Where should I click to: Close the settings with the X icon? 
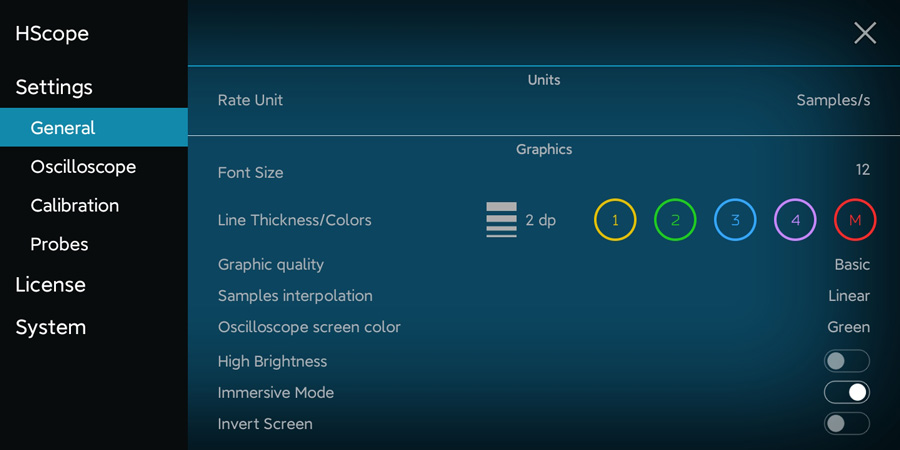coord(865,33)
